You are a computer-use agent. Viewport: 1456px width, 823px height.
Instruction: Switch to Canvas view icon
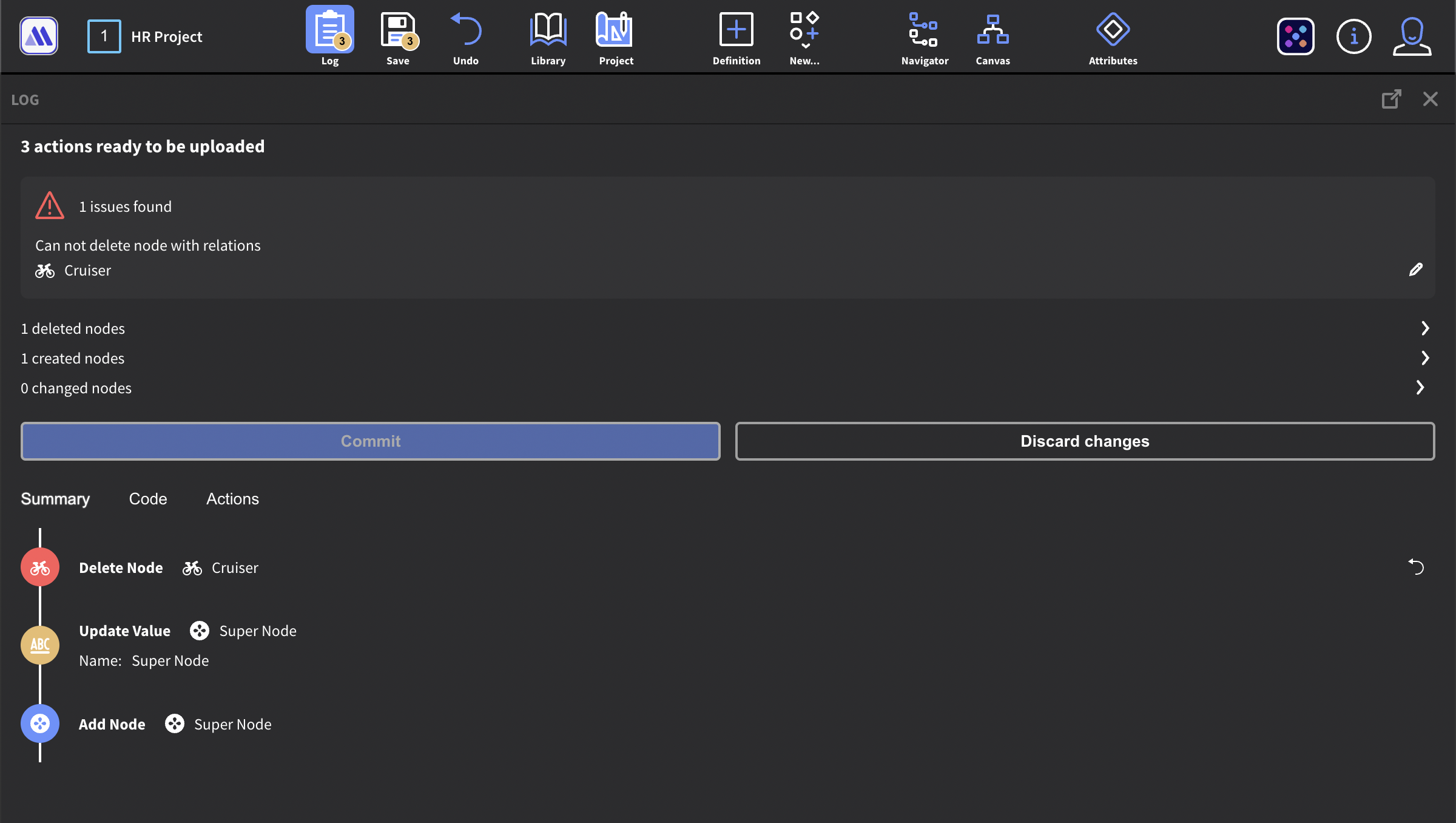993,30
